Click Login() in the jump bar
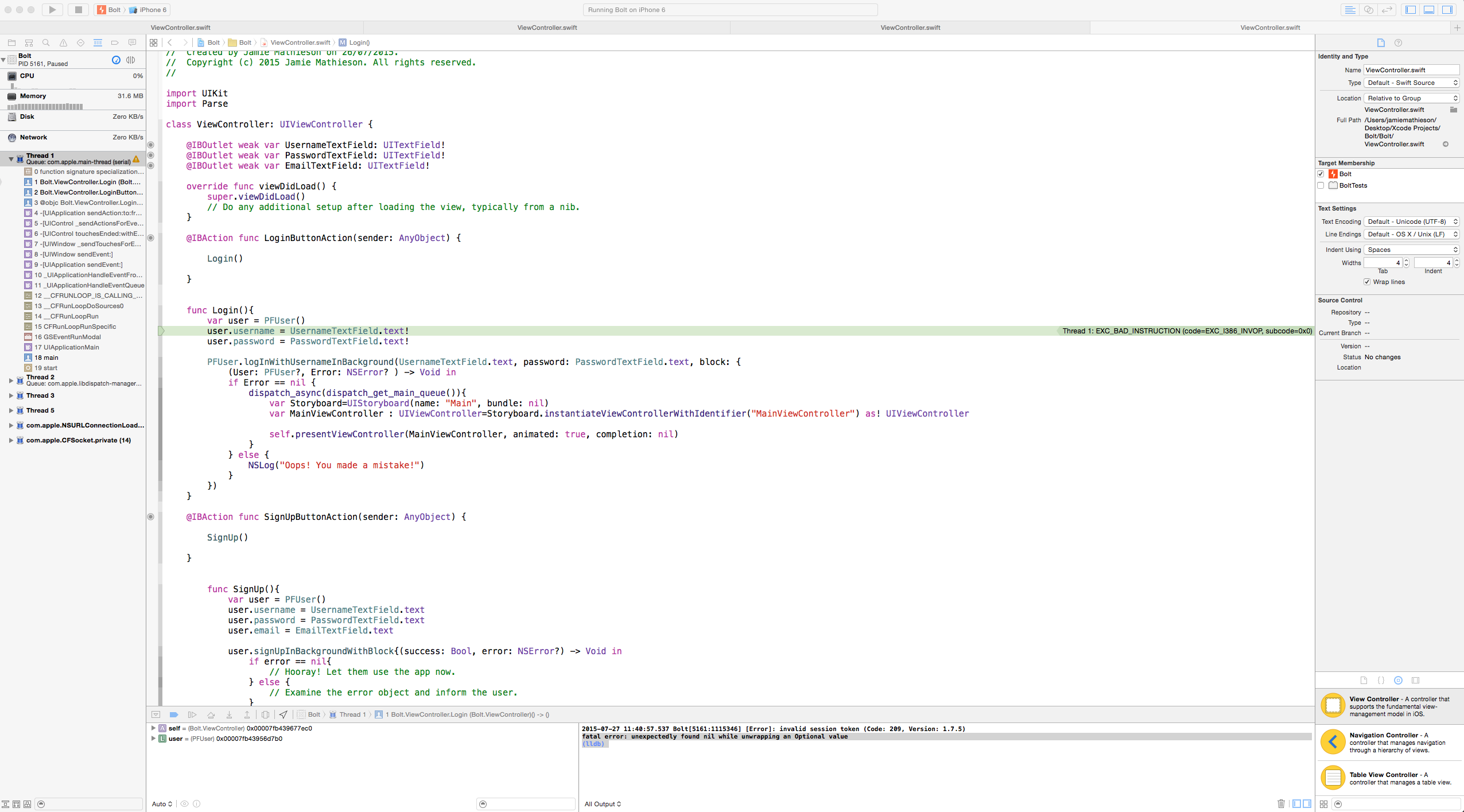Viewport: 1464px width, 812px height. [x=359, y=42]
